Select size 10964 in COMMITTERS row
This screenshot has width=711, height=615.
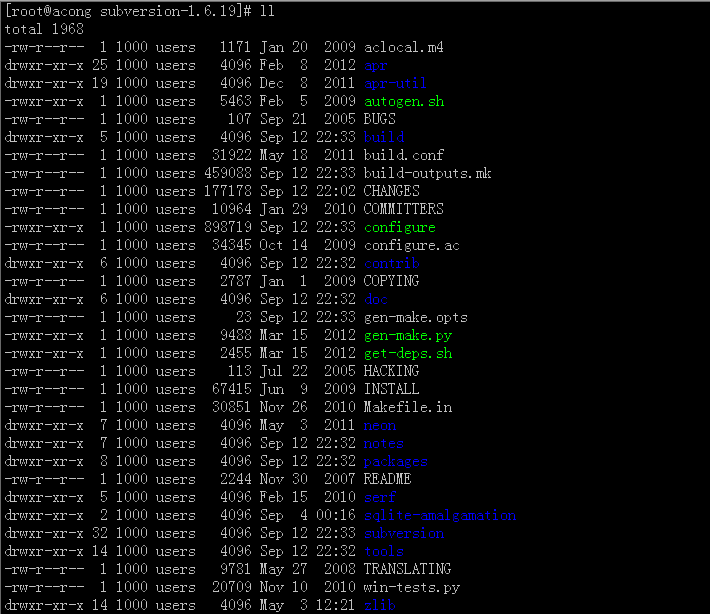[x=232, y=209]
